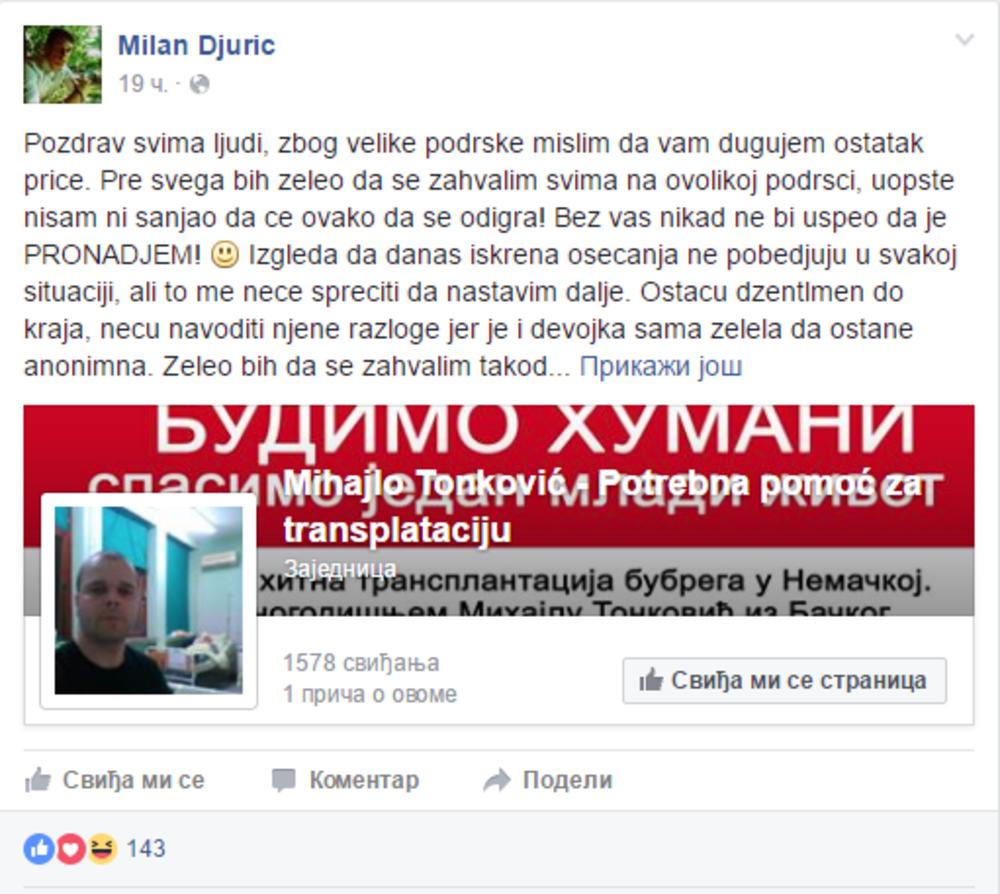The width and height of the screenshot is (1000, 894).
Task: Click the laughing haha reaction icon
Action: point(102,849)
